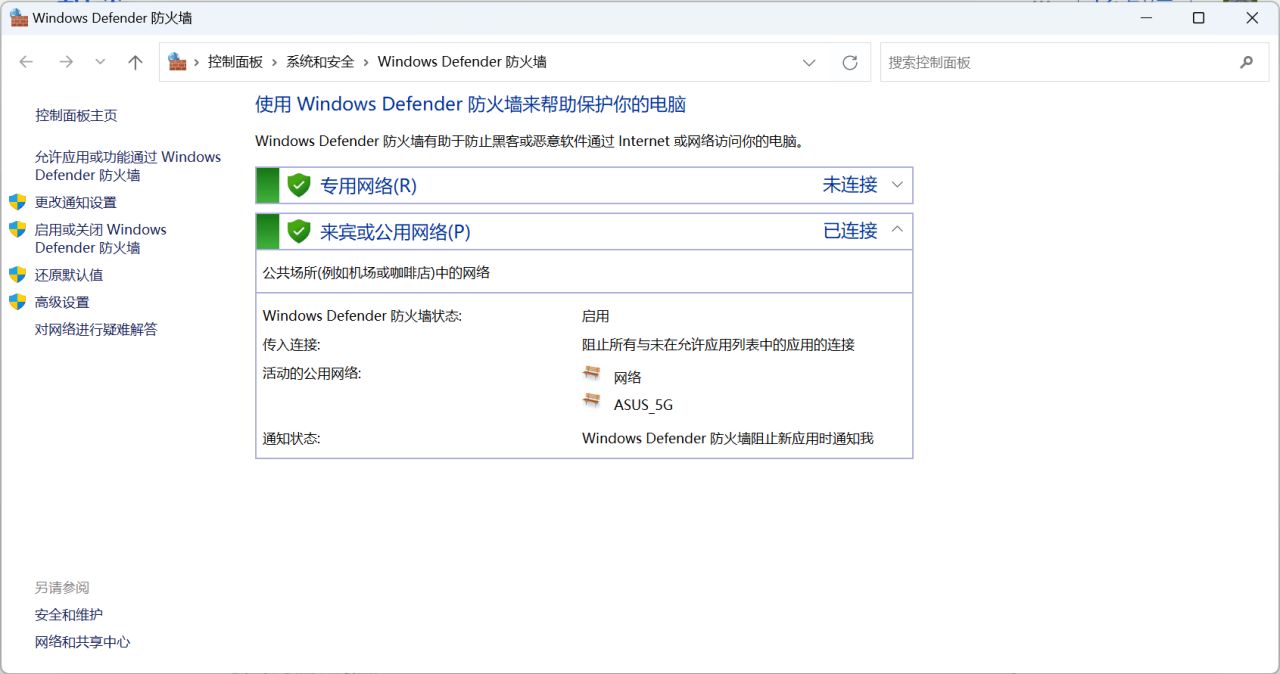Viewport: 1280px width, 674px height.
Task: Click 启用 firewall state value
Action: 595,316
